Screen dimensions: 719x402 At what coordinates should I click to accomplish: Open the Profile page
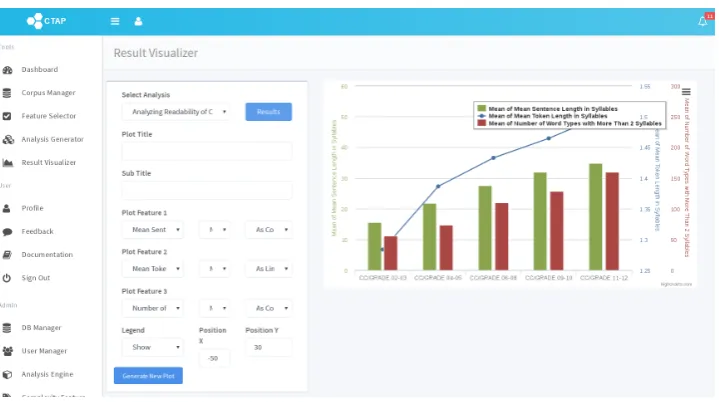[x=32, y=208]
